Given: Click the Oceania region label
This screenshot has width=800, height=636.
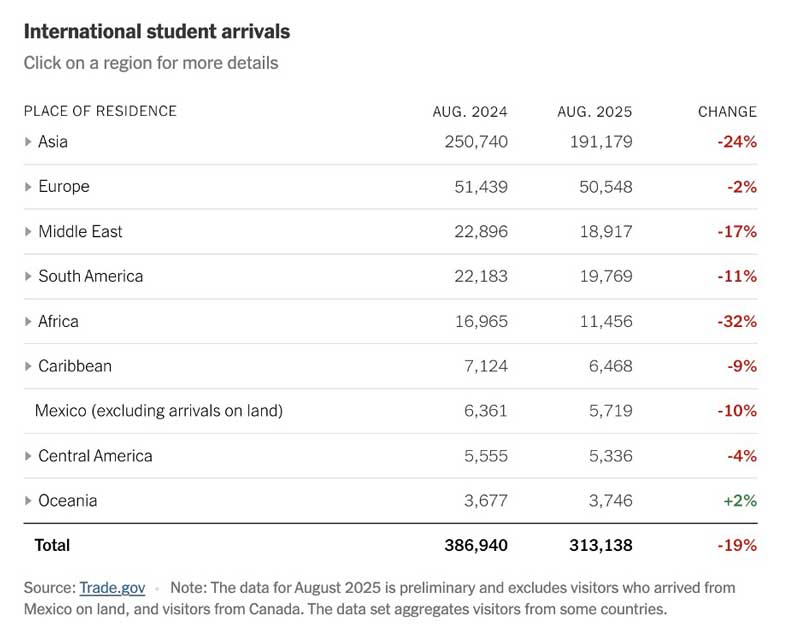Looking at the screenshot, I should pyautogui.click(x=67, y=501).
